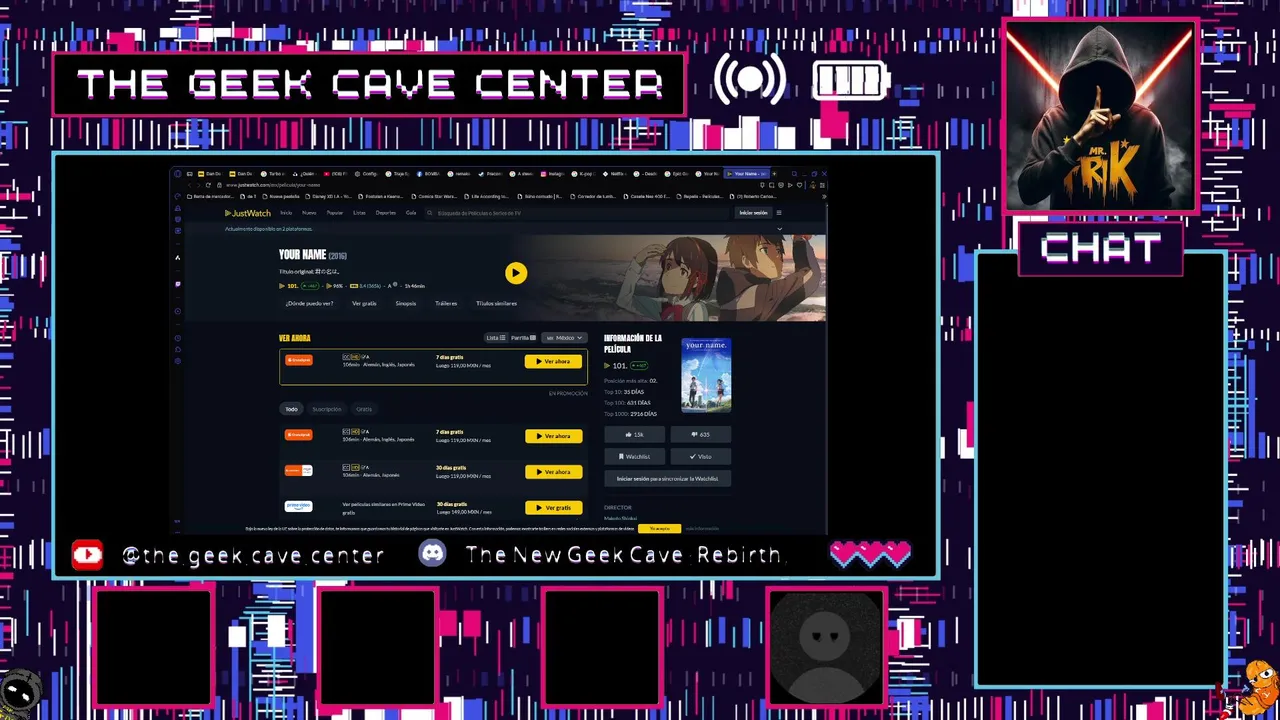1280x720 pixels.
Task: Click Ver ahora on the 30 días gratis Crunchyroll row
Action: [553, 472]
